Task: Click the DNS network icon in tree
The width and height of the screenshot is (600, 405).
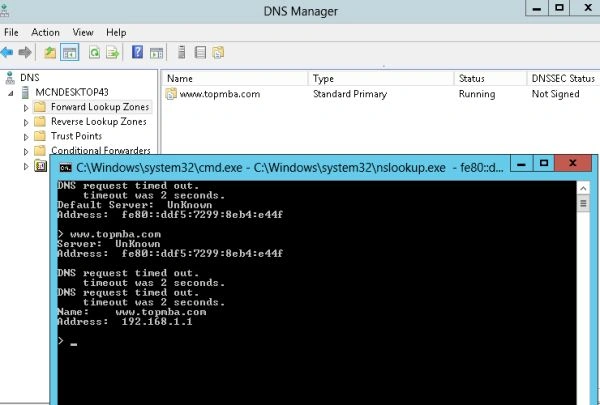Action: [10, 78]
